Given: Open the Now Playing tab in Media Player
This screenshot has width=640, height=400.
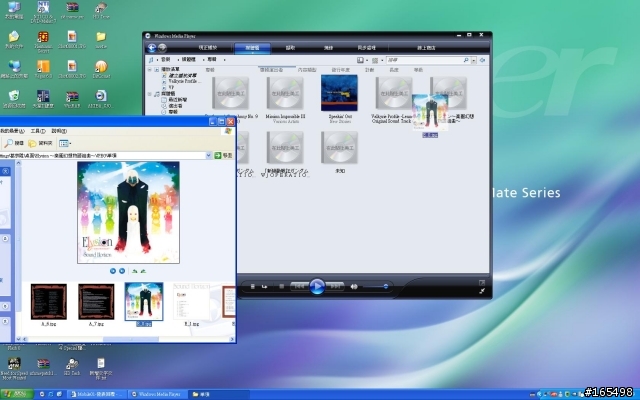Looking at the screenshot, I should click(208, 48).
